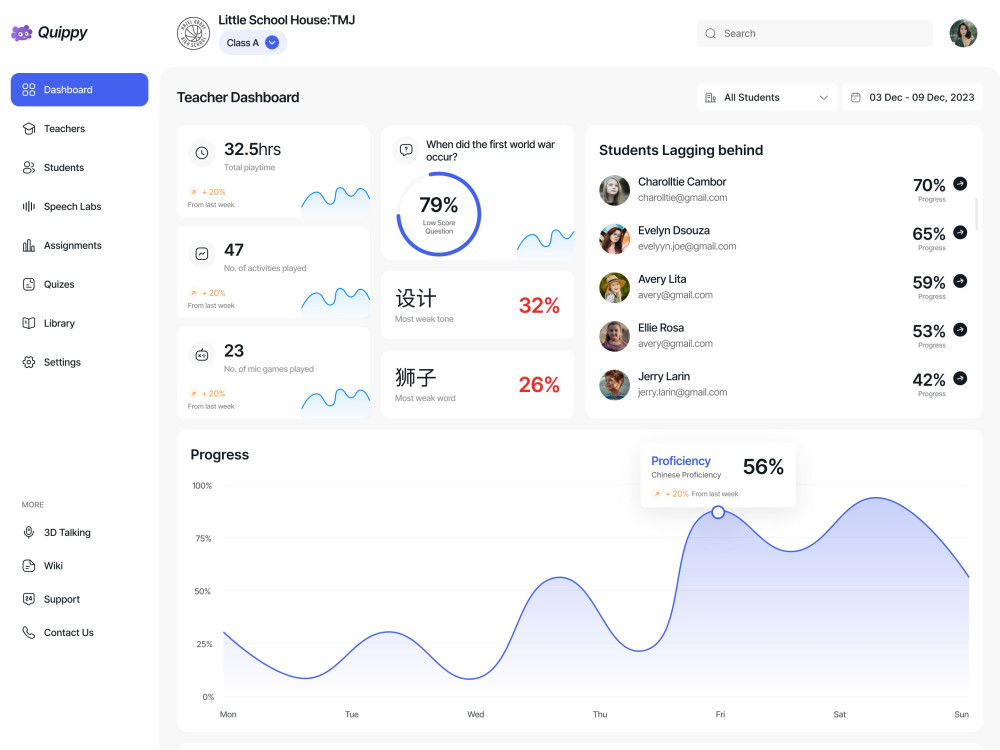
Task: Click the Proficiency tooltip label
Action: coord(680,461)
